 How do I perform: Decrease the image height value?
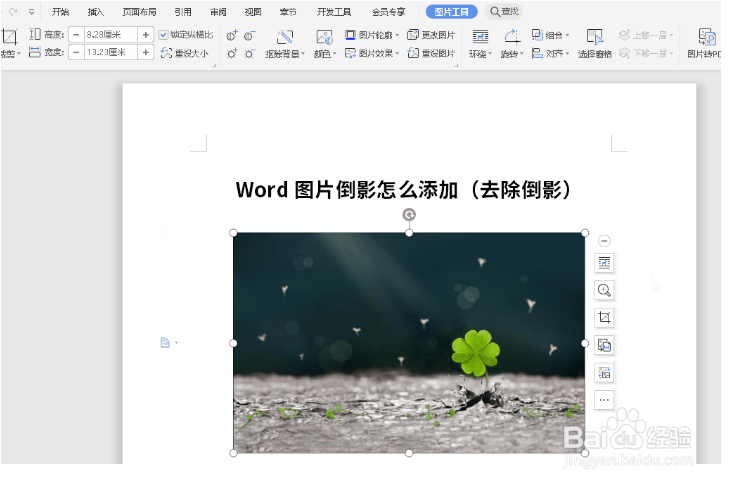(76, 35)
